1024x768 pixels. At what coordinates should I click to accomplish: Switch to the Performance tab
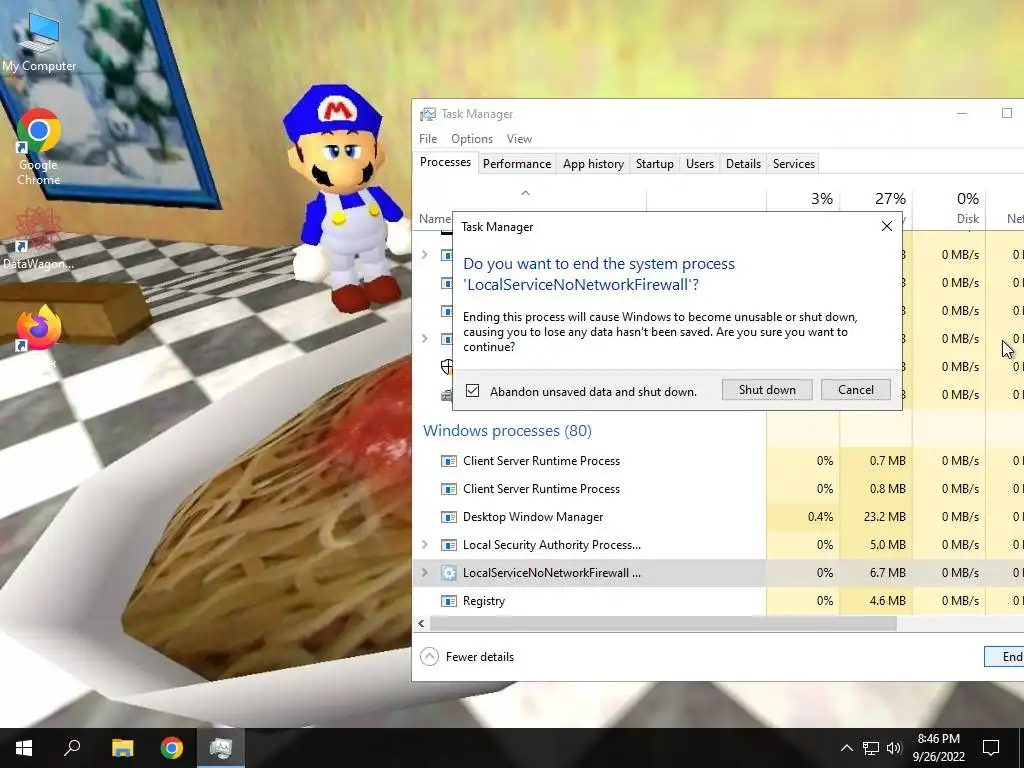click(x=517, y=163)
